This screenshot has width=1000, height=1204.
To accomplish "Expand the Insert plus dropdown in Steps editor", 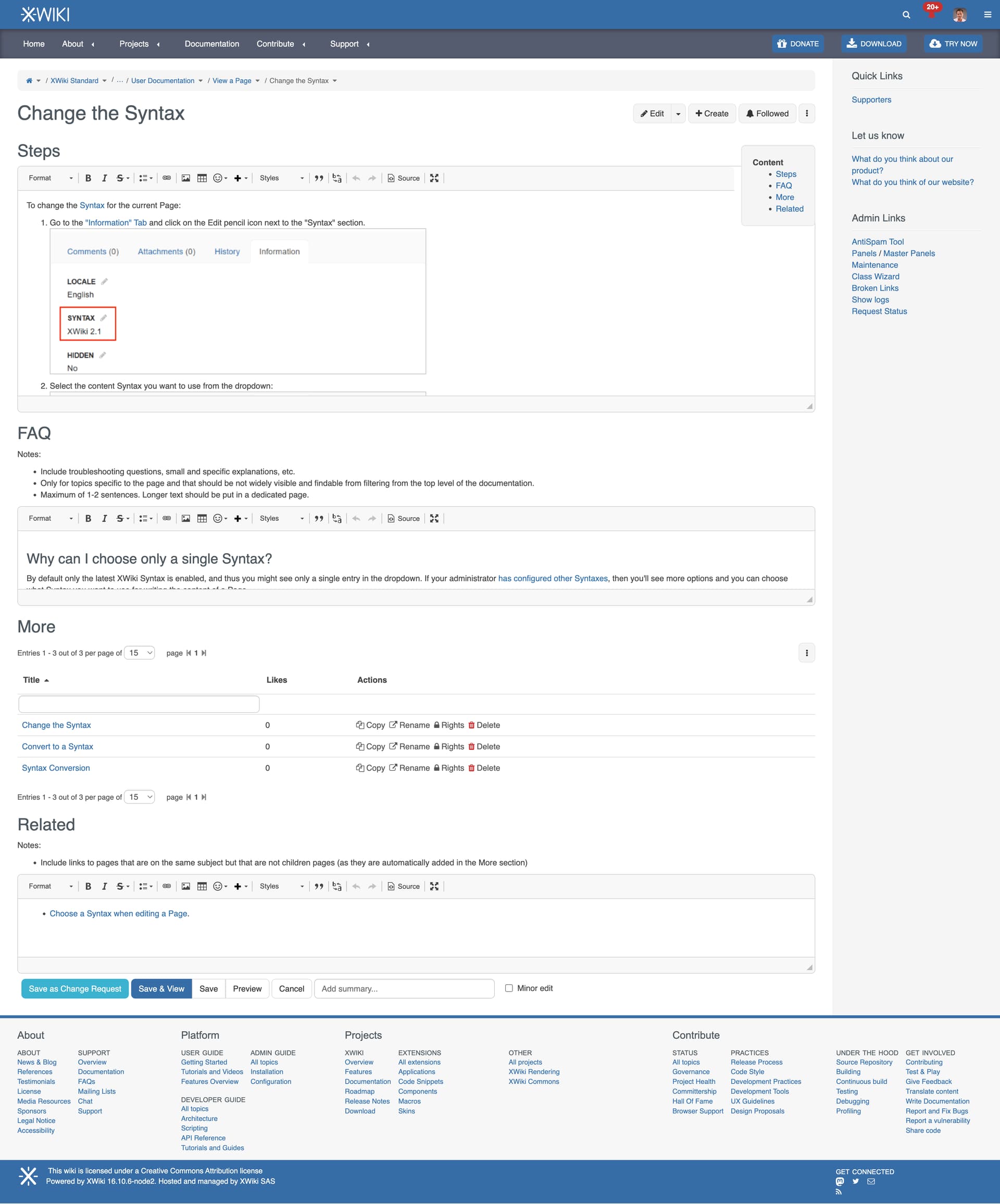I will (241, 178).
